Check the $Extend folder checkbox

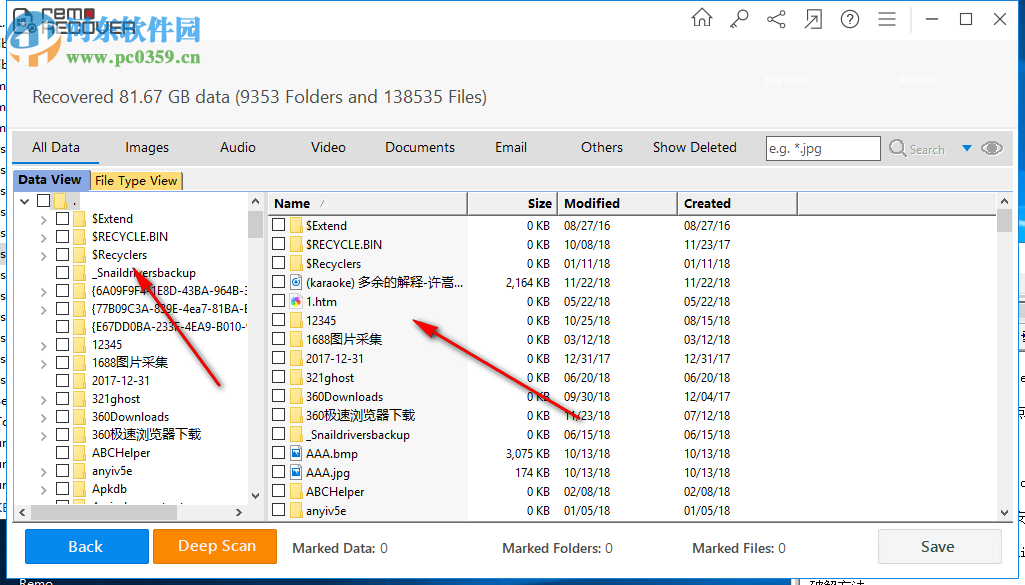279,225
